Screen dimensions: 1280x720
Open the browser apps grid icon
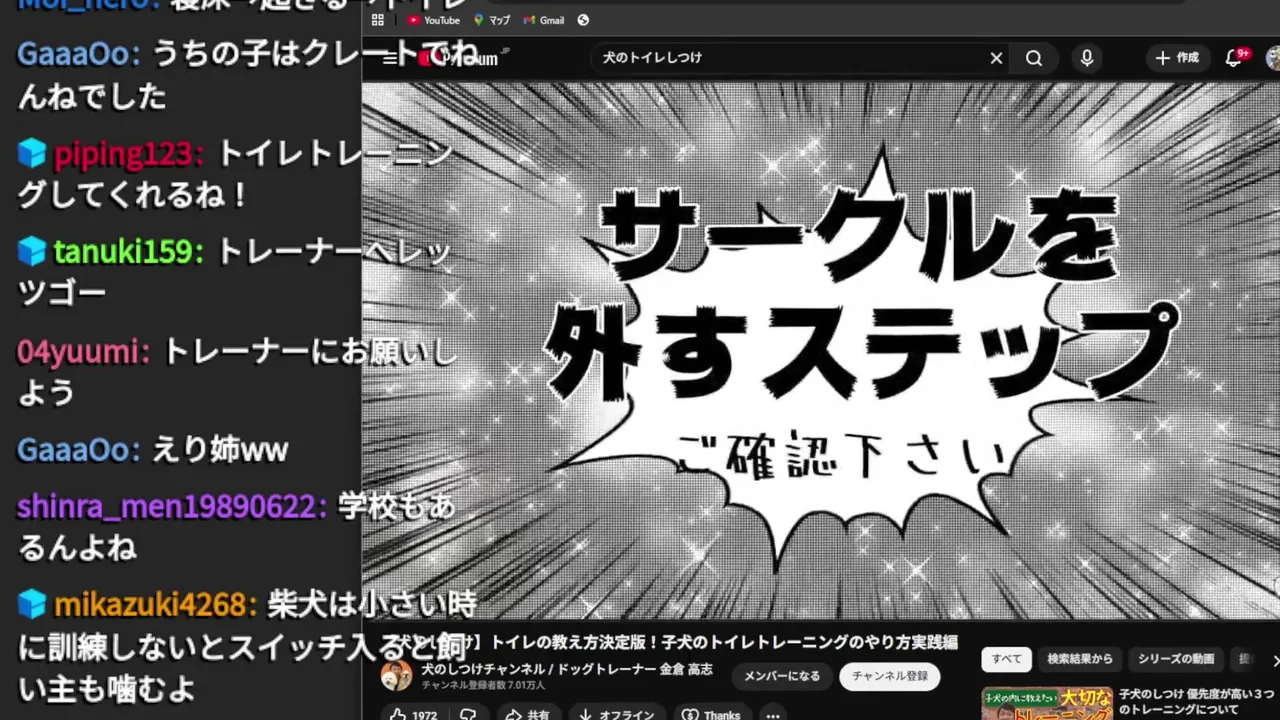point(377,20)
